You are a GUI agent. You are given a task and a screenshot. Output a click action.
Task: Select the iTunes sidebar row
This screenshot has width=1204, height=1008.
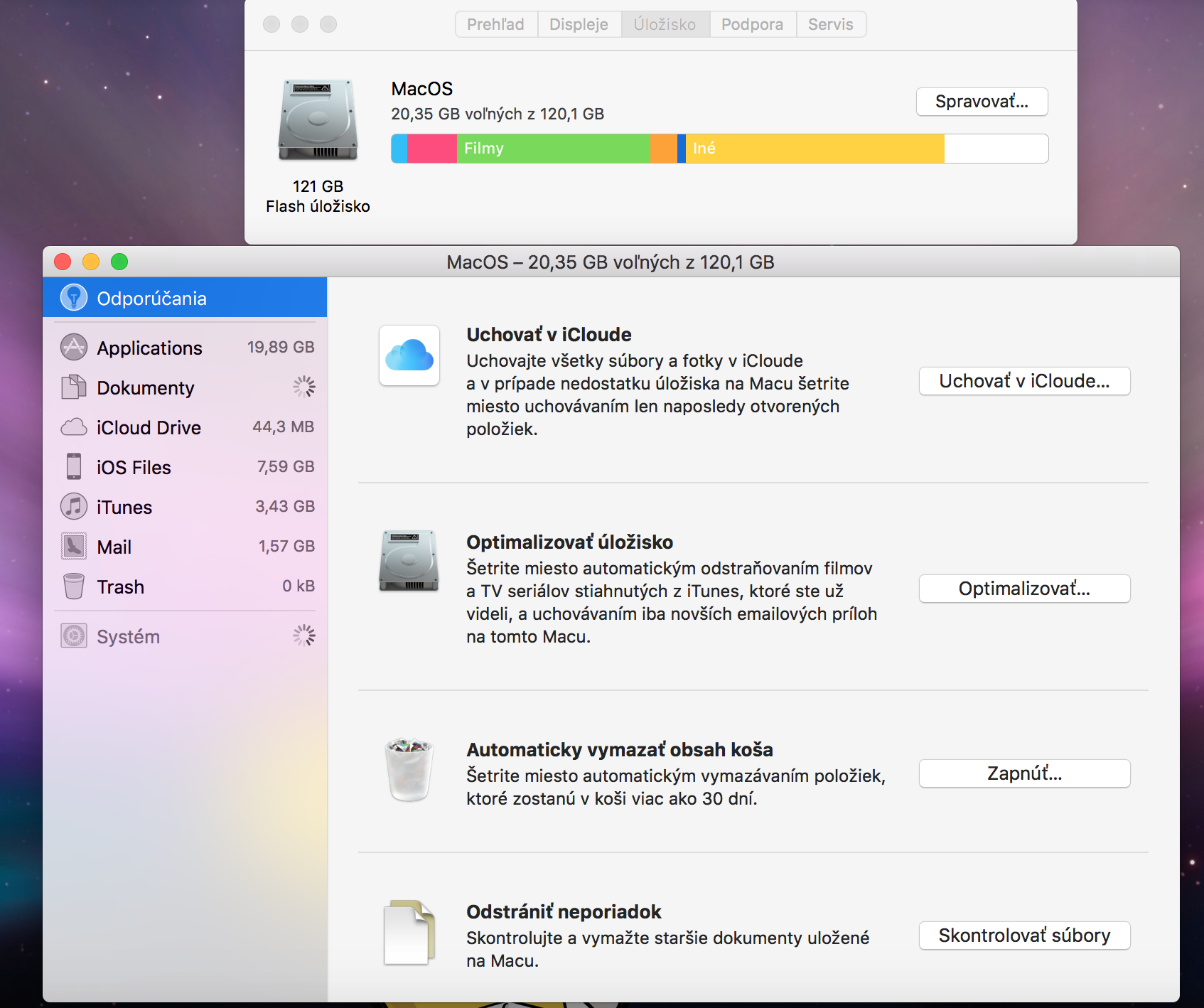[x=185, y=507]
